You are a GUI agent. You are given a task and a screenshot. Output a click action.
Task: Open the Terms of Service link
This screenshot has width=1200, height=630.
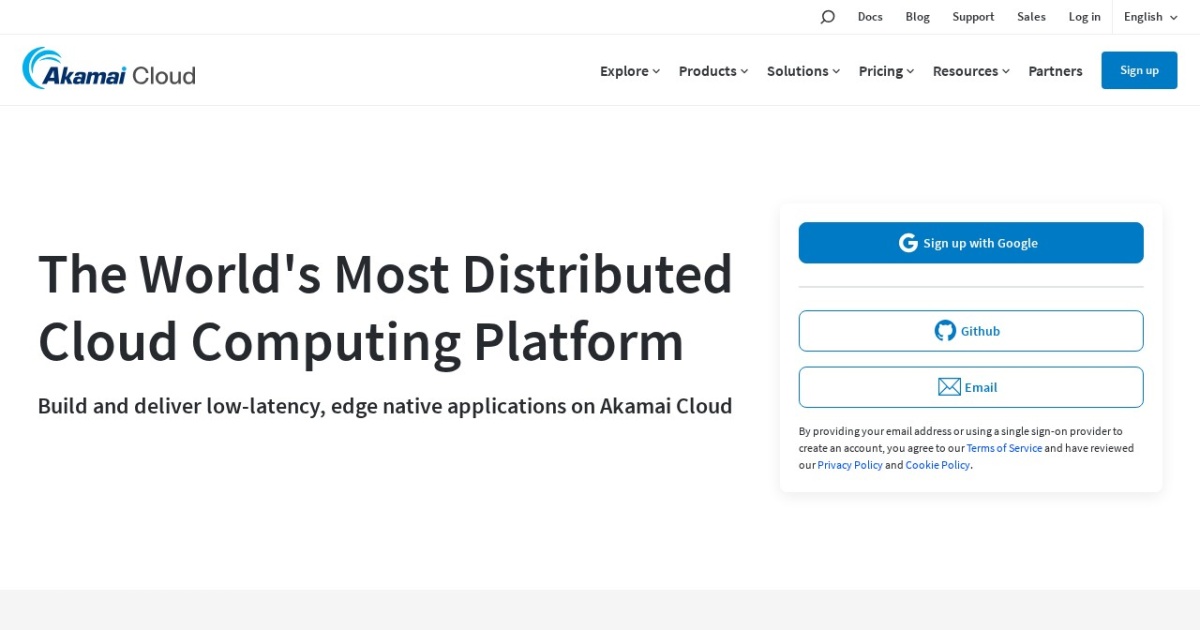click(x=1004, y=448)
